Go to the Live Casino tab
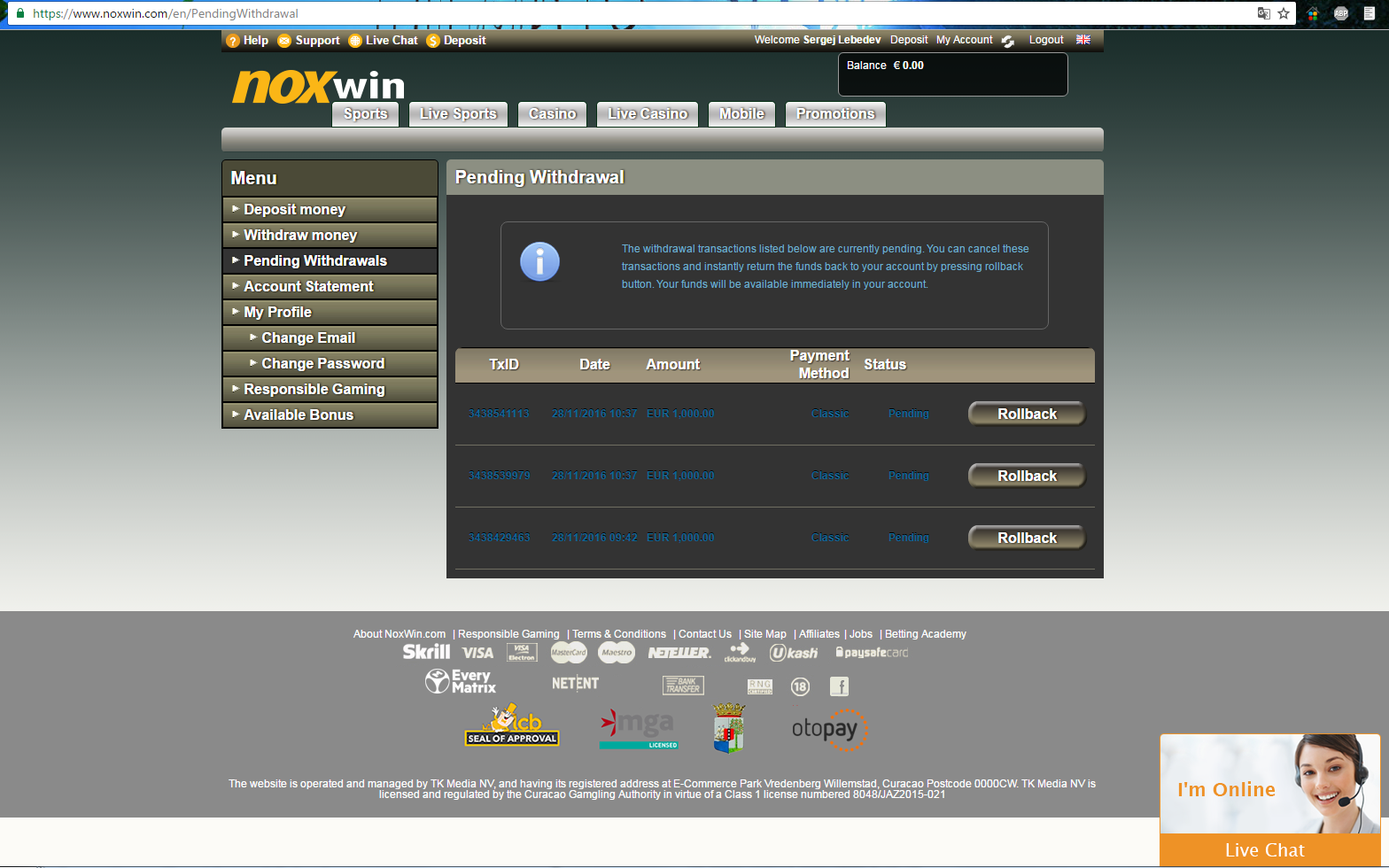Screen dimensions: 1389x868 point(648,114)
